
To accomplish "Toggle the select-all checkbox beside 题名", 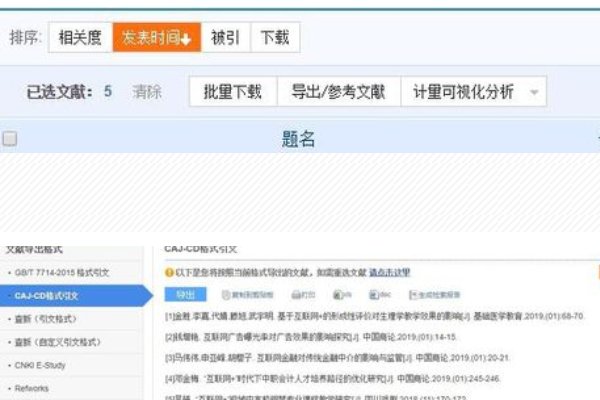I will (10, 139).
